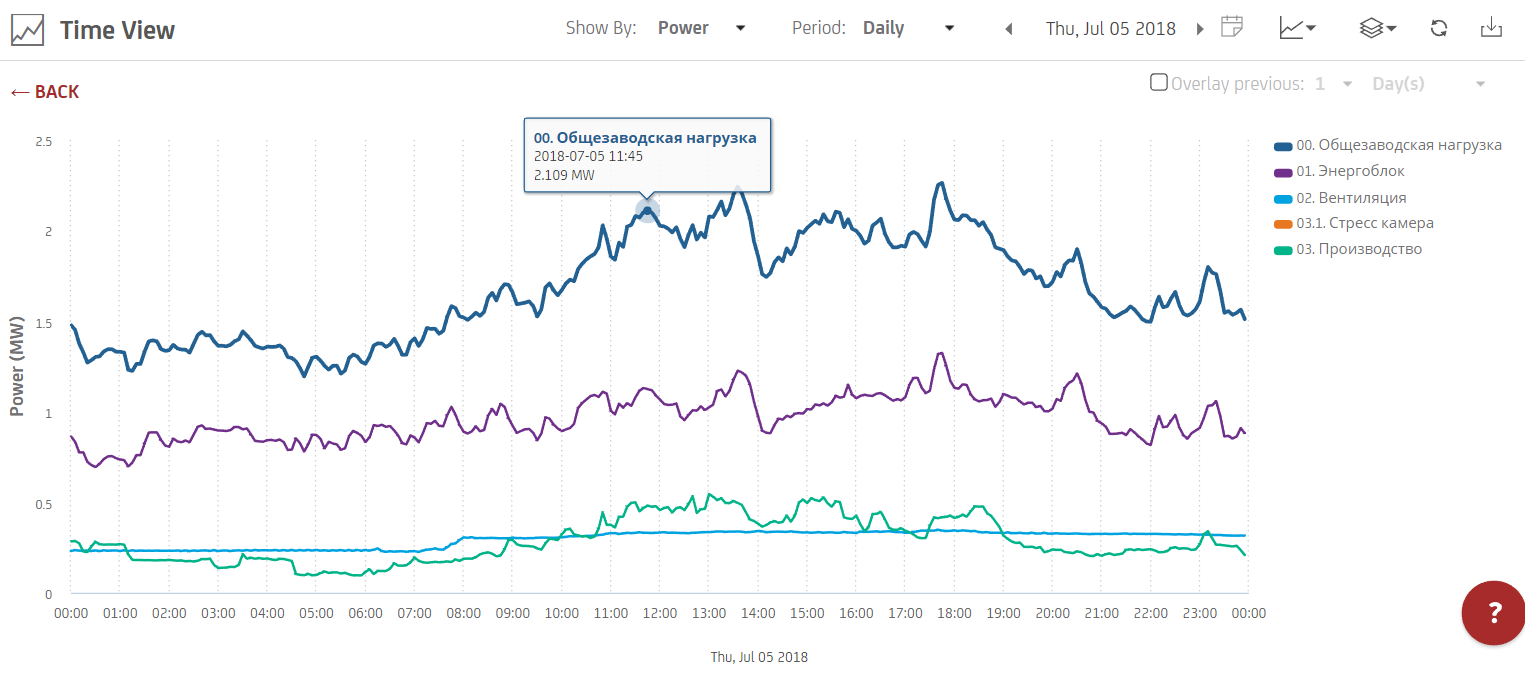Screen dimensions: 1525x683
Task: Refresh the chart data
Action: [1439, 28]
